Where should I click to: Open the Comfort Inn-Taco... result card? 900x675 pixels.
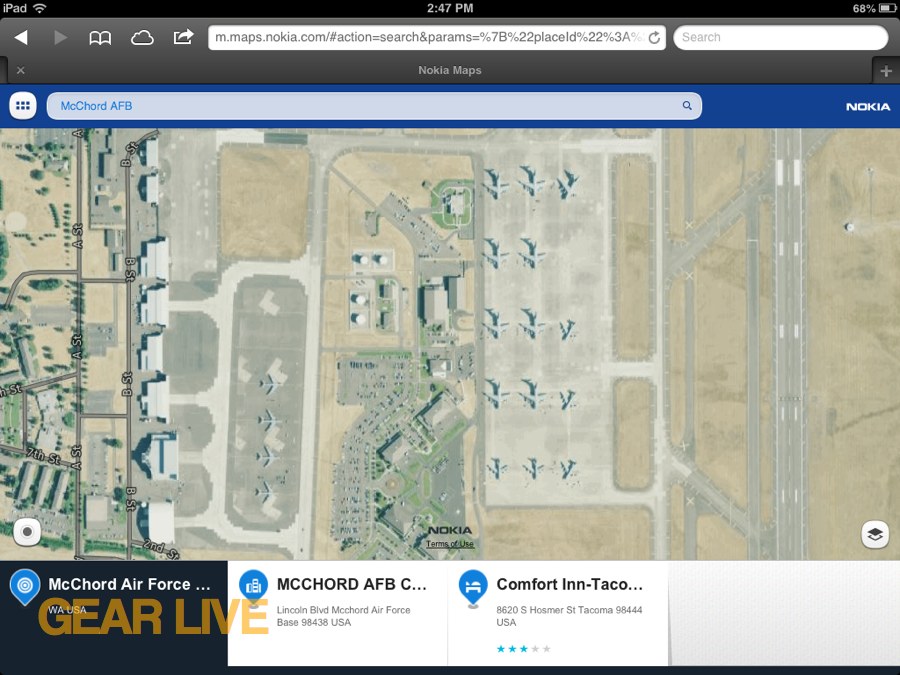click(558, 613)
